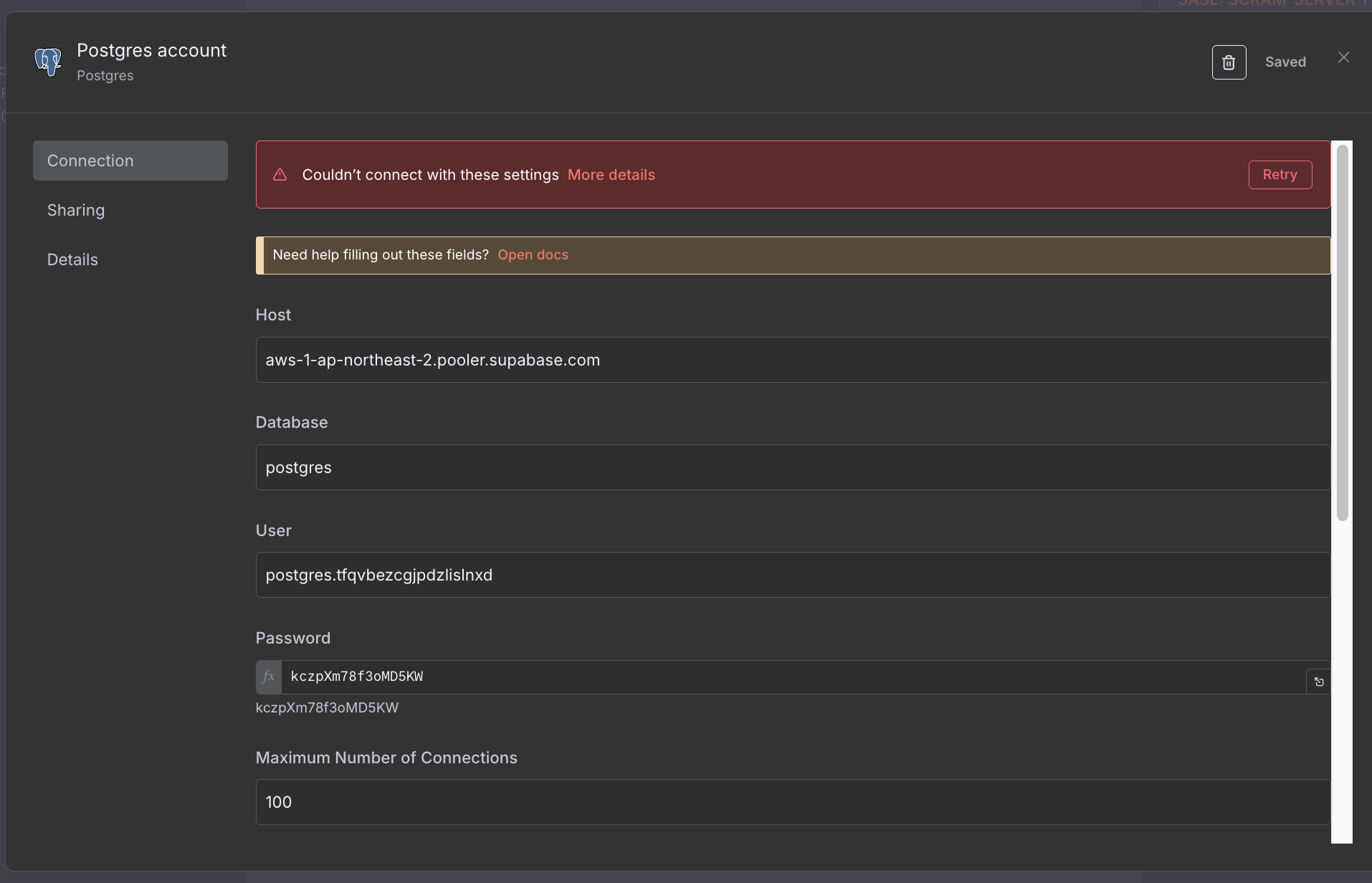
Task: Click the warning triangle icon in error banner
Action: click(x=280, y=175)
